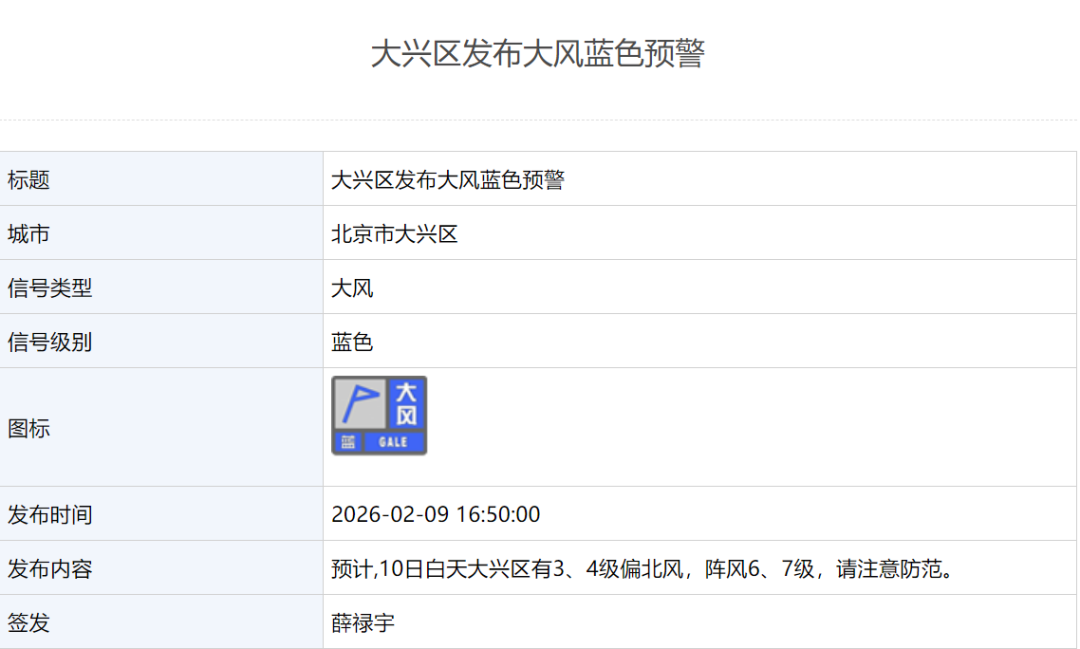Select the timestamp 2026-02-09 16:50:00
The image size is (1080, 649).
[435, 515]
